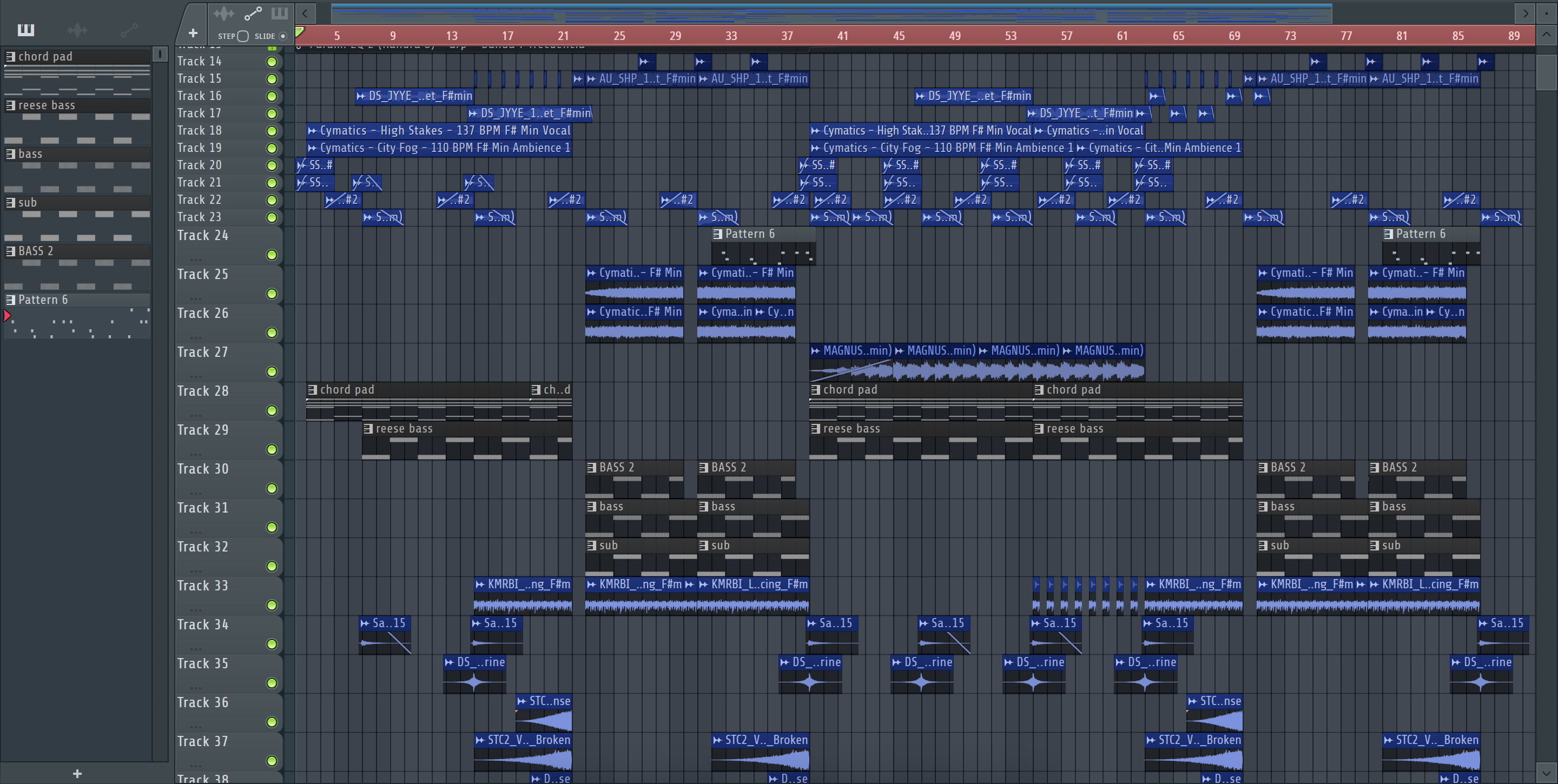
Task: Click the vertical scrollbar down arrow
Action: (x=1547, y=773)
